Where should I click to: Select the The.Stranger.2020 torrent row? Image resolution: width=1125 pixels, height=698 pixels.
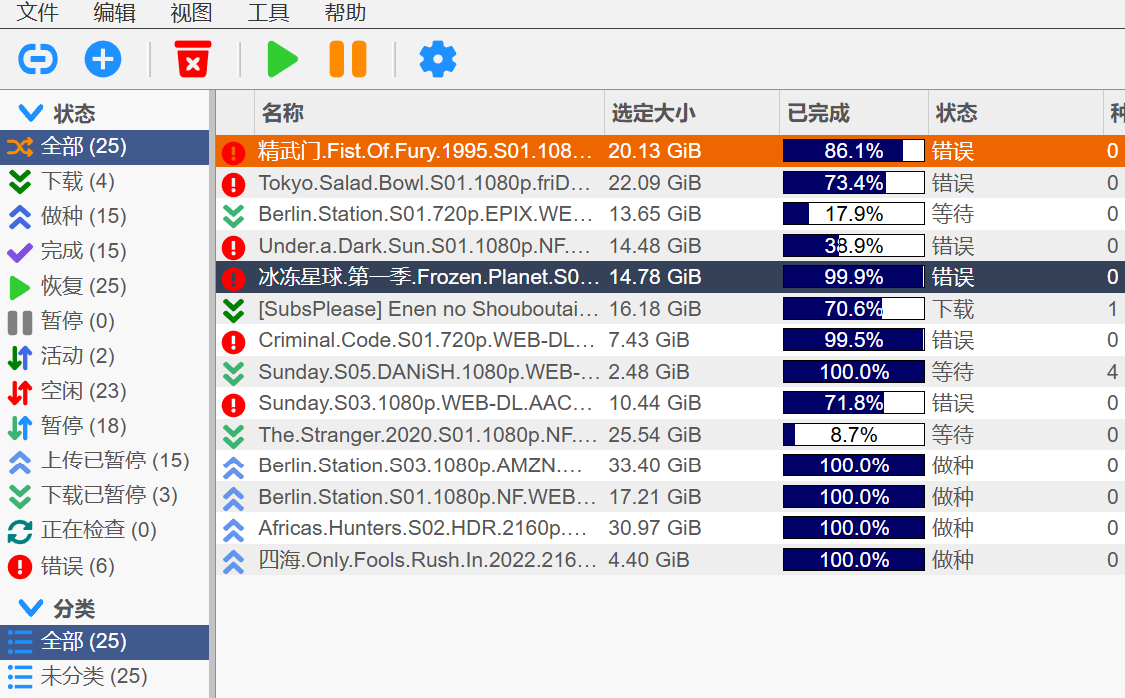(427, 435)
